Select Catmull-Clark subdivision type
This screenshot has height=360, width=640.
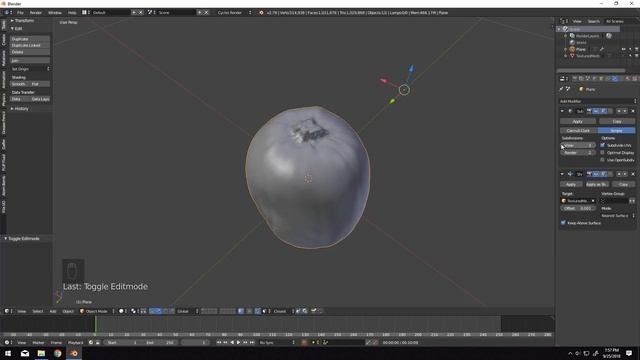pos(578,130)
